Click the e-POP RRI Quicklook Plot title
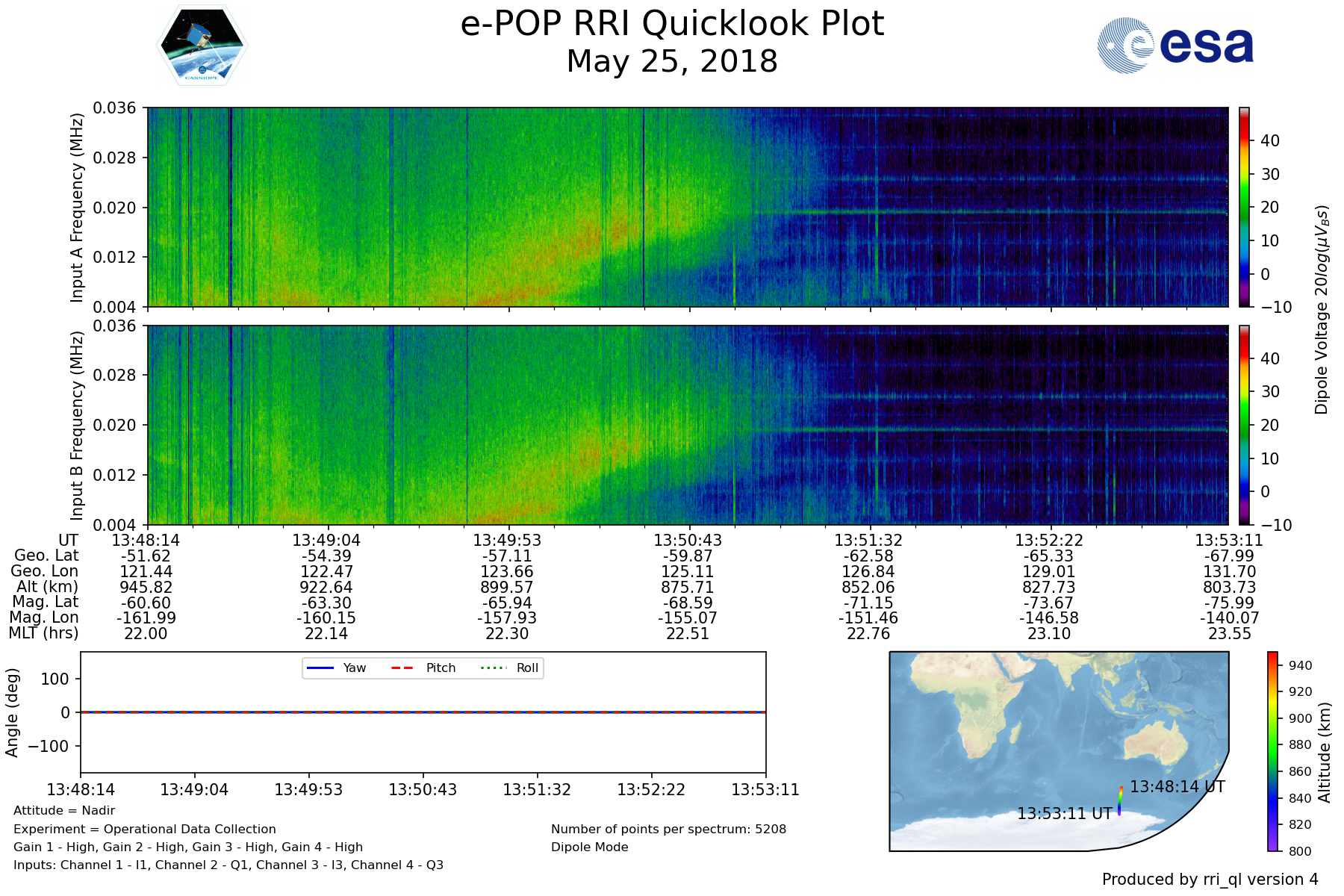Screen dimensions: 1344x896 pyautogui.click(x=672, y=24)
